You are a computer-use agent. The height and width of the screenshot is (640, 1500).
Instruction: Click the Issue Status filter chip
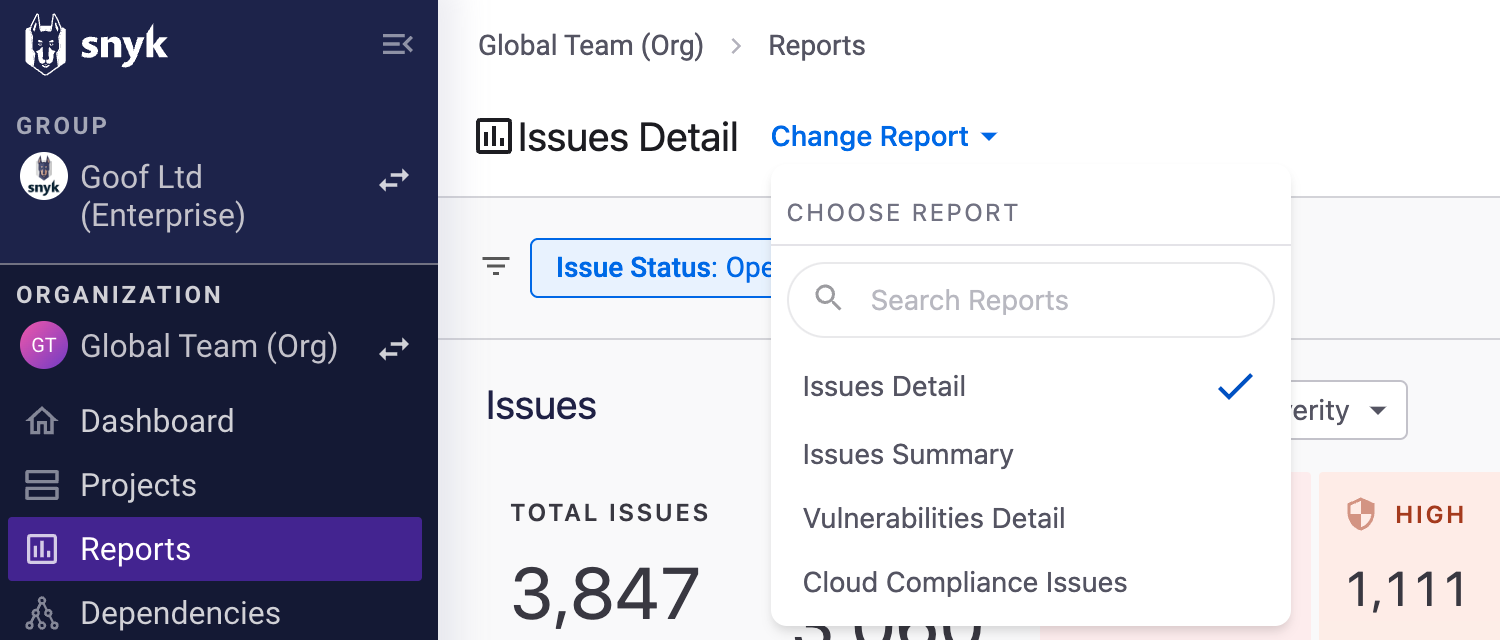651,268
